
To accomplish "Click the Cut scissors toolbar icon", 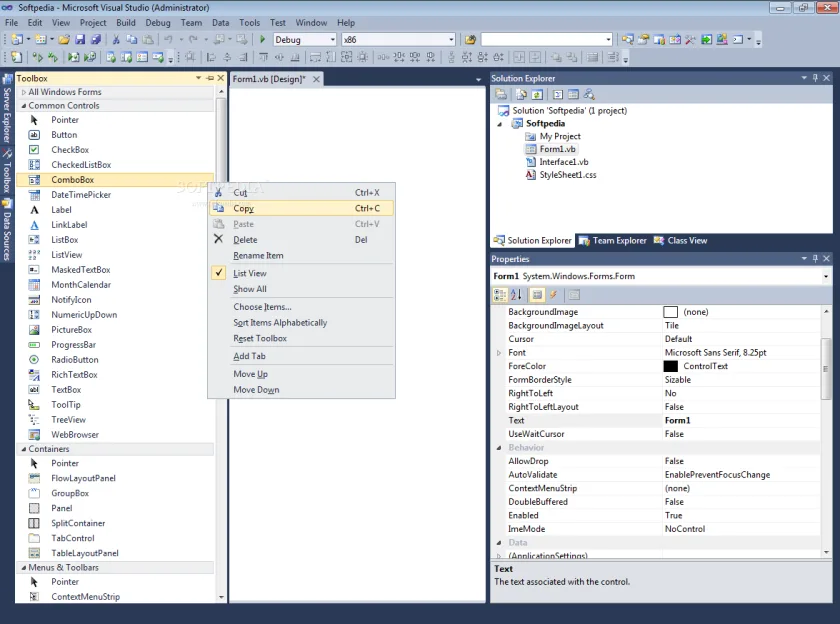I will point(116,39).
